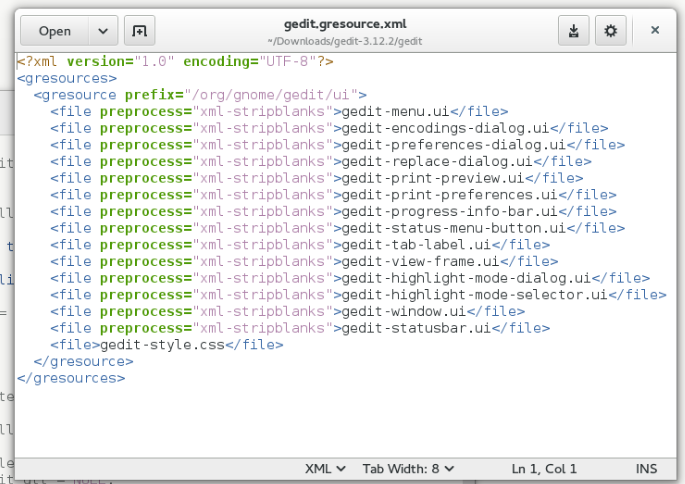Image resolution: width=685 pixels, height=484 pixels.
Task: Click the Open button
Action: (55, 31)
